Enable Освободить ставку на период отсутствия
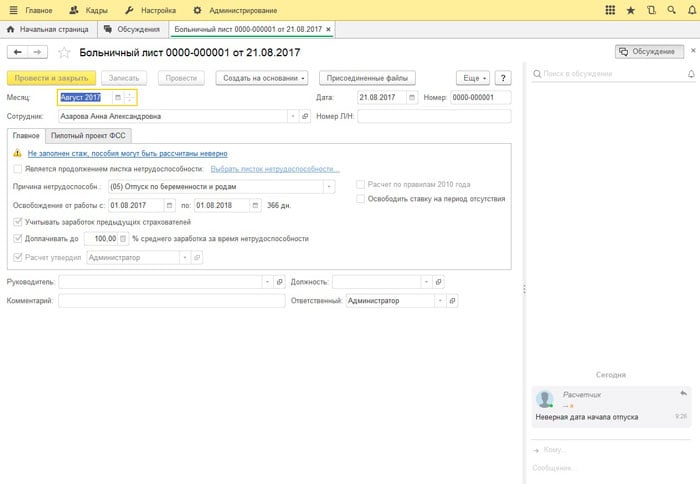Screen dimensions: 700x484 tap(361, 199)
